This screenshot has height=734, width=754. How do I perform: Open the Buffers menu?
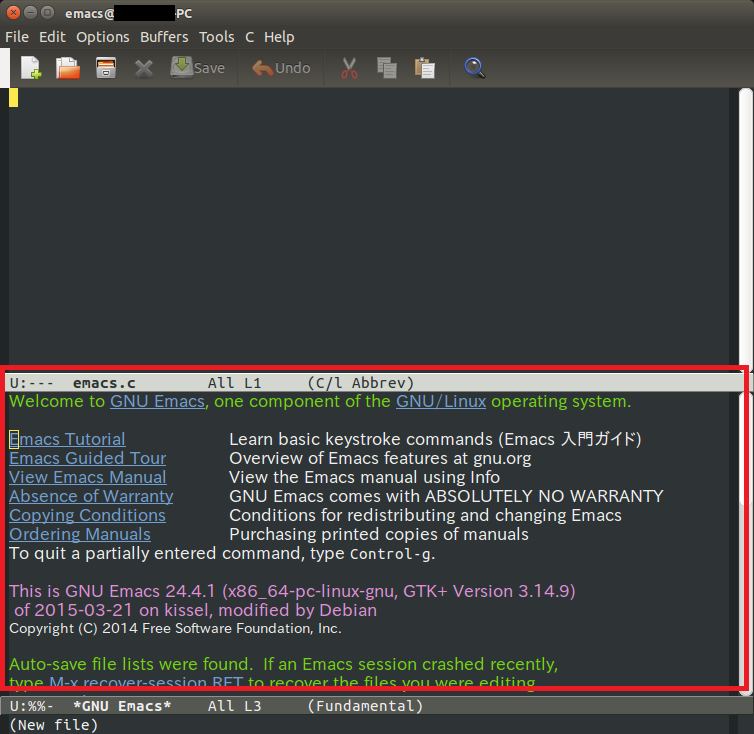click(164, 37)
